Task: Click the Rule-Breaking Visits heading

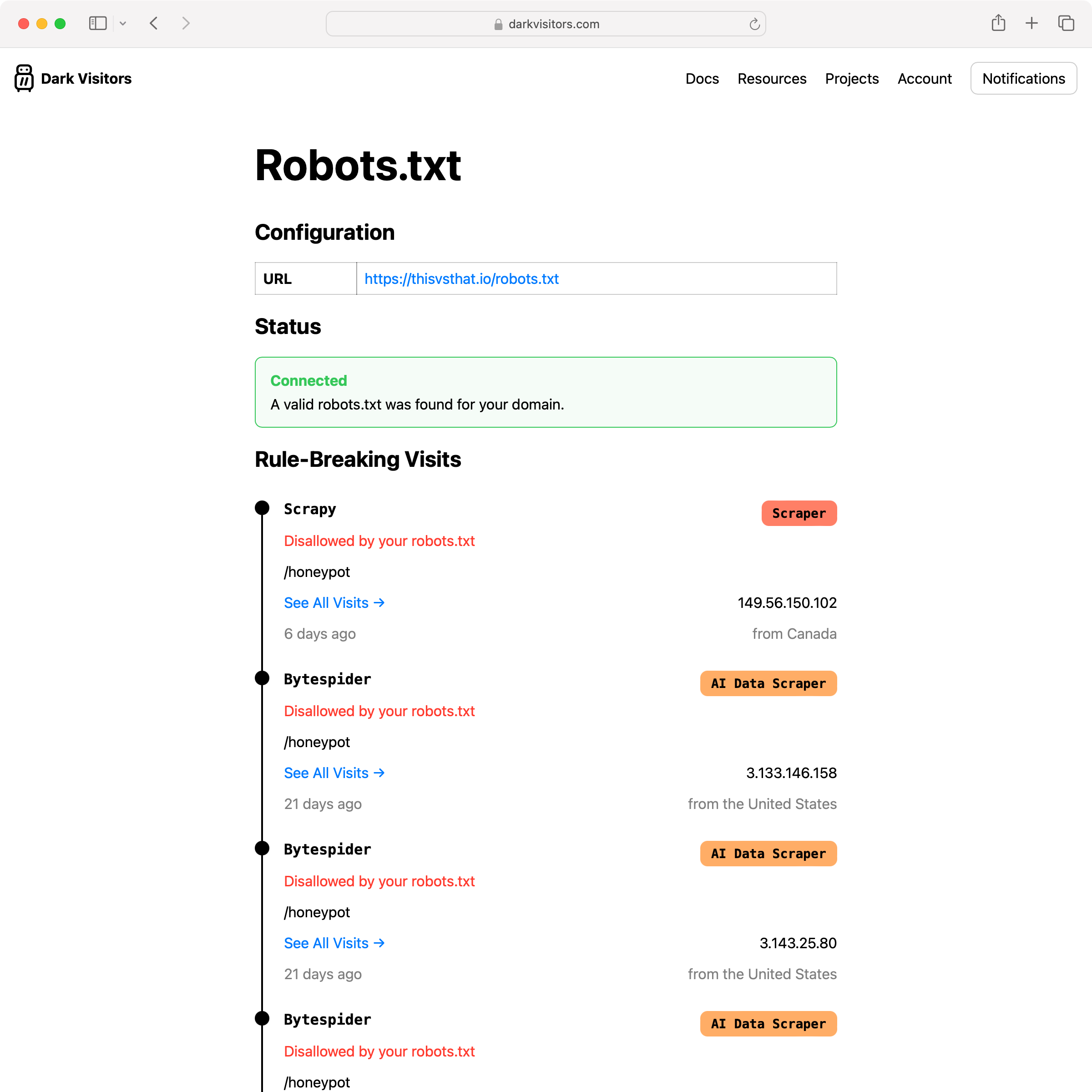Action: (358, 460)
